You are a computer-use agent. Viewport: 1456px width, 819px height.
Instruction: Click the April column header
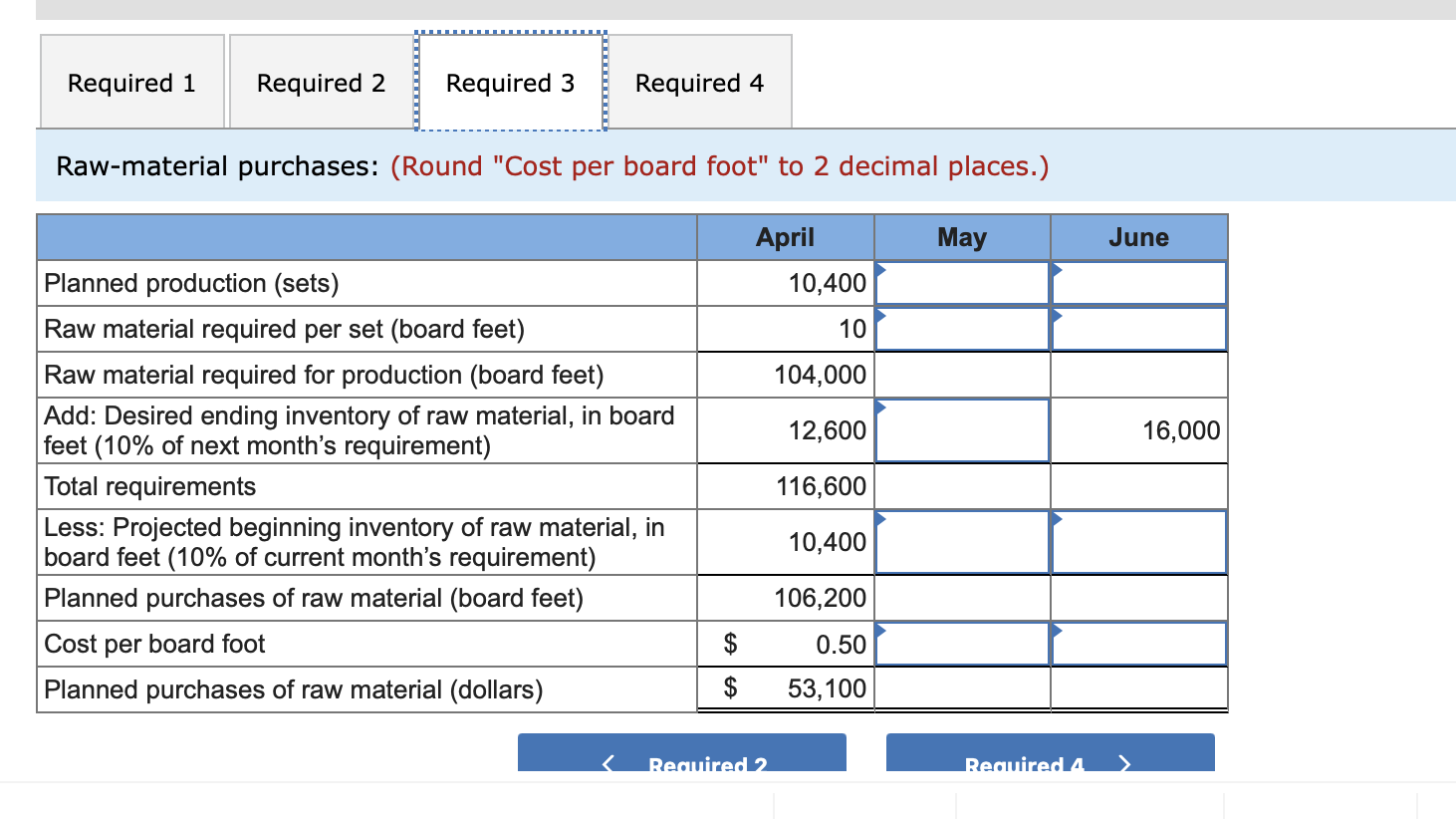pyautogui.click(x=785, y=237)
